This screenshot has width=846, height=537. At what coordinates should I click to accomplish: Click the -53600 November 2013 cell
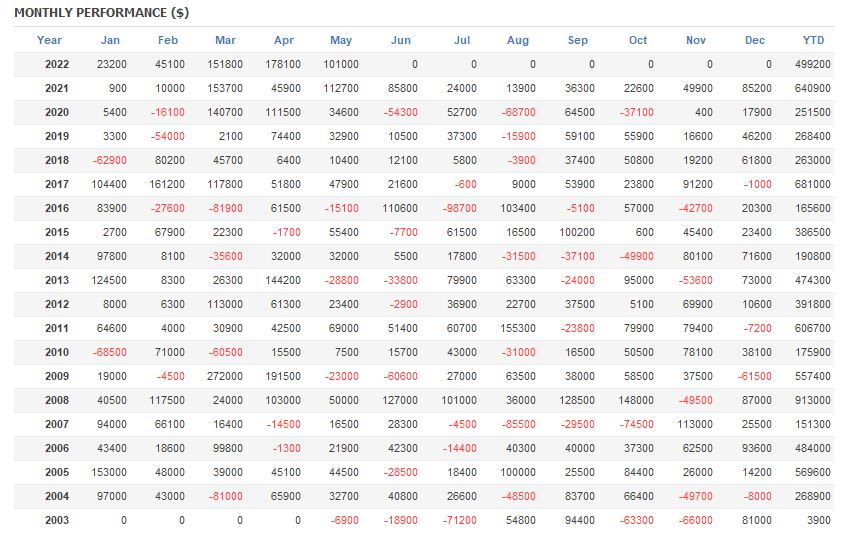click(x=695, y=280)
